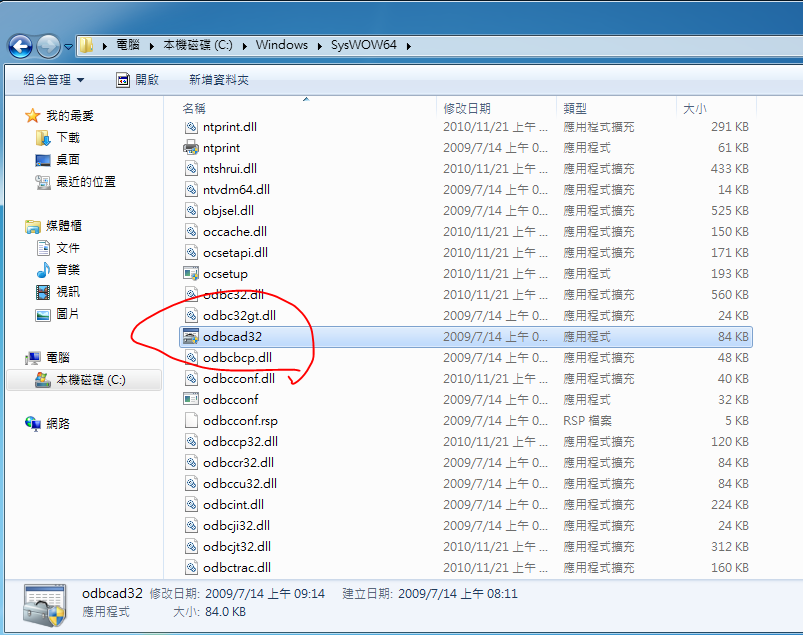Open the 組合管理 dropdown menu
Image resolution: width=803 pixels, height=635 pixels.
click(x=54, y=80)
